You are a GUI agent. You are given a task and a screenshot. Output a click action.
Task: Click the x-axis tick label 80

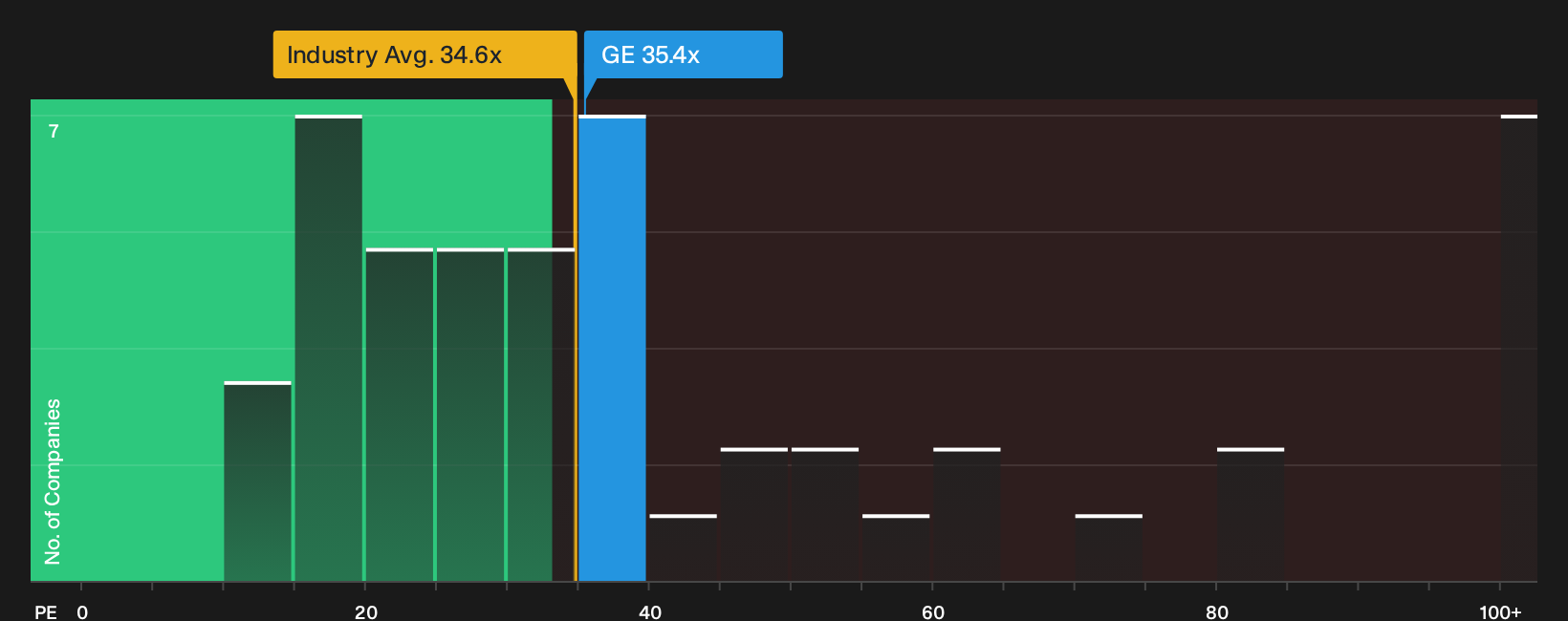pyautogui.click(x=1216, y=611)
